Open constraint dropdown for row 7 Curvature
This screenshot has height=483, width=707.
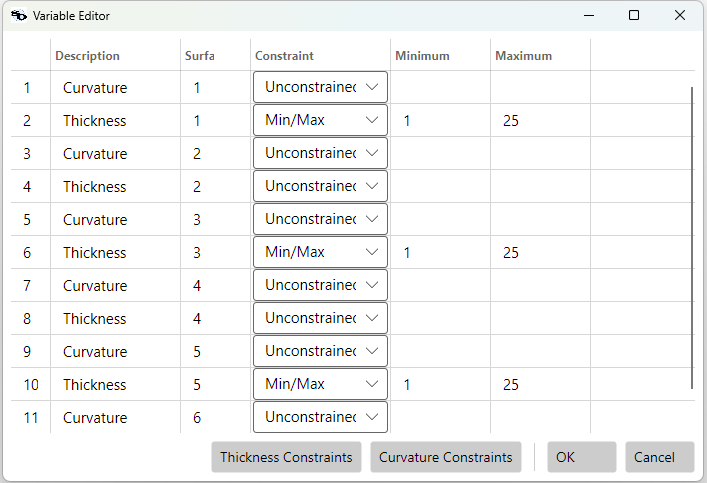[x=320, y=285]
